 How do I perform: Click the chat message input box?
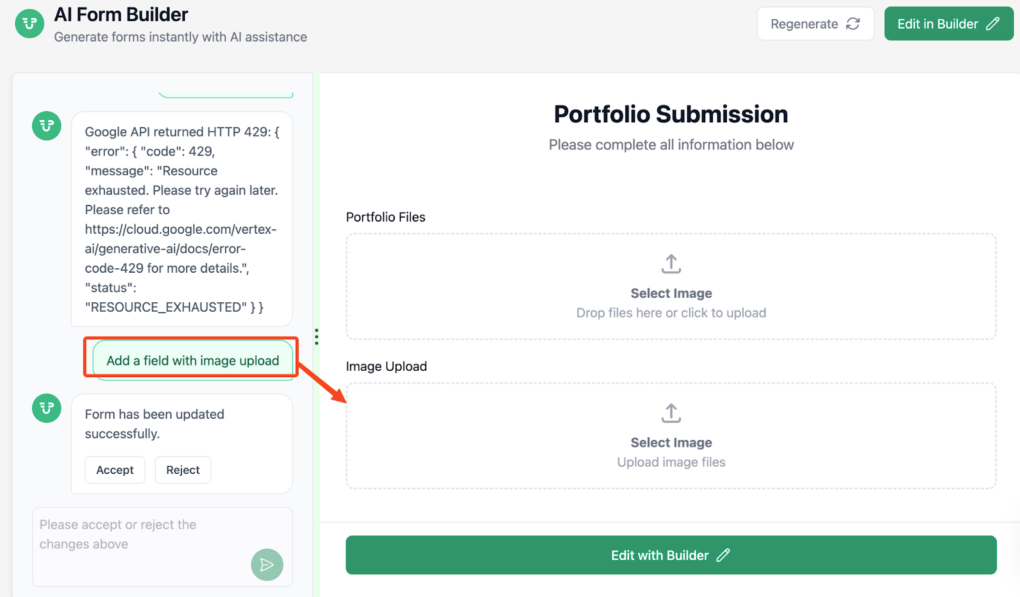140,535
